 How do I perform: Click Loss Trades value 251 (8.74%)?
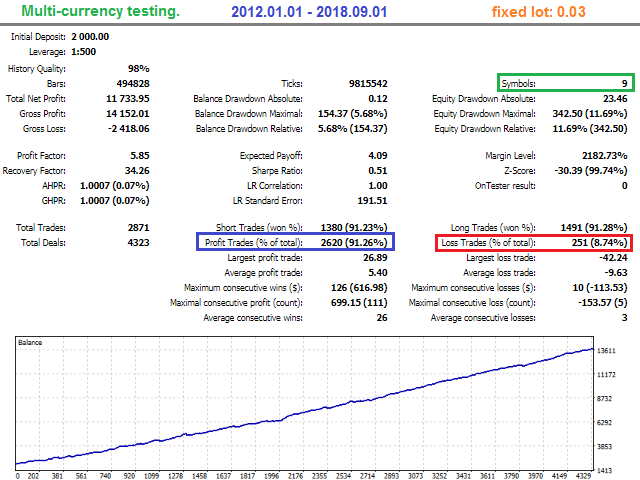pos(600,243)
